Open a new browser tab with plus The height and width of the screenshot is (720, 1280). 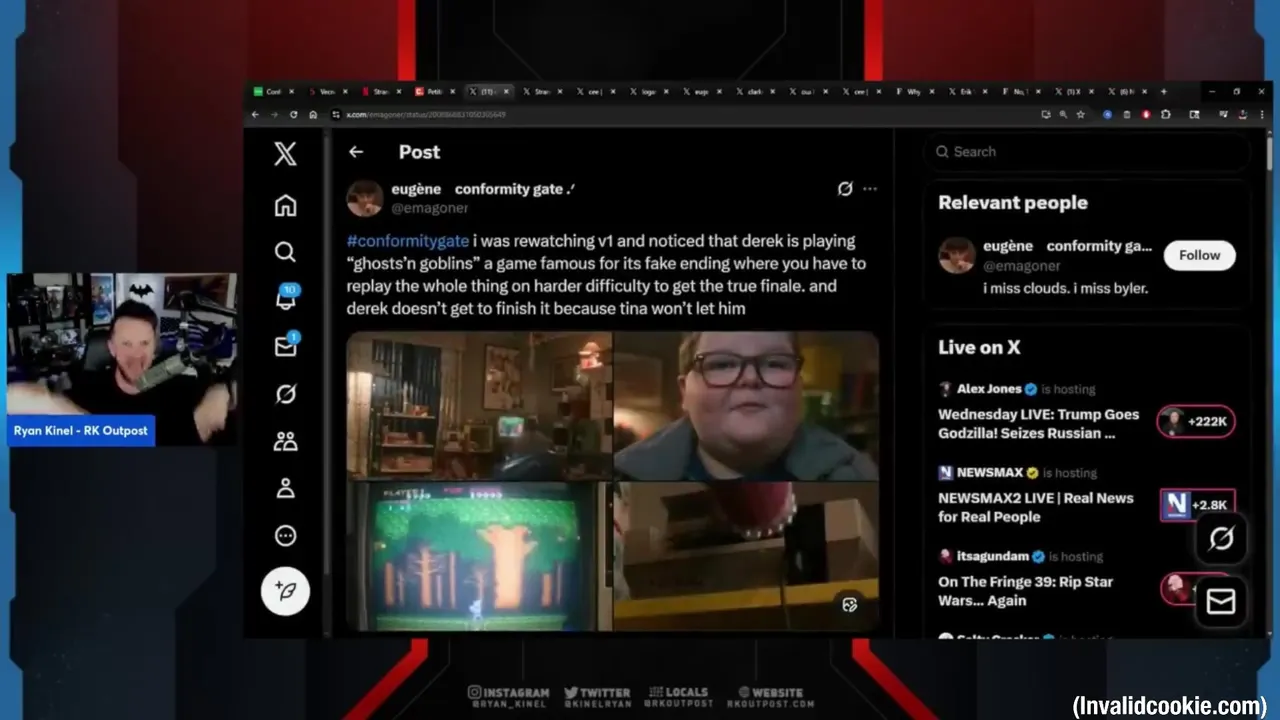click(1163, 91)
